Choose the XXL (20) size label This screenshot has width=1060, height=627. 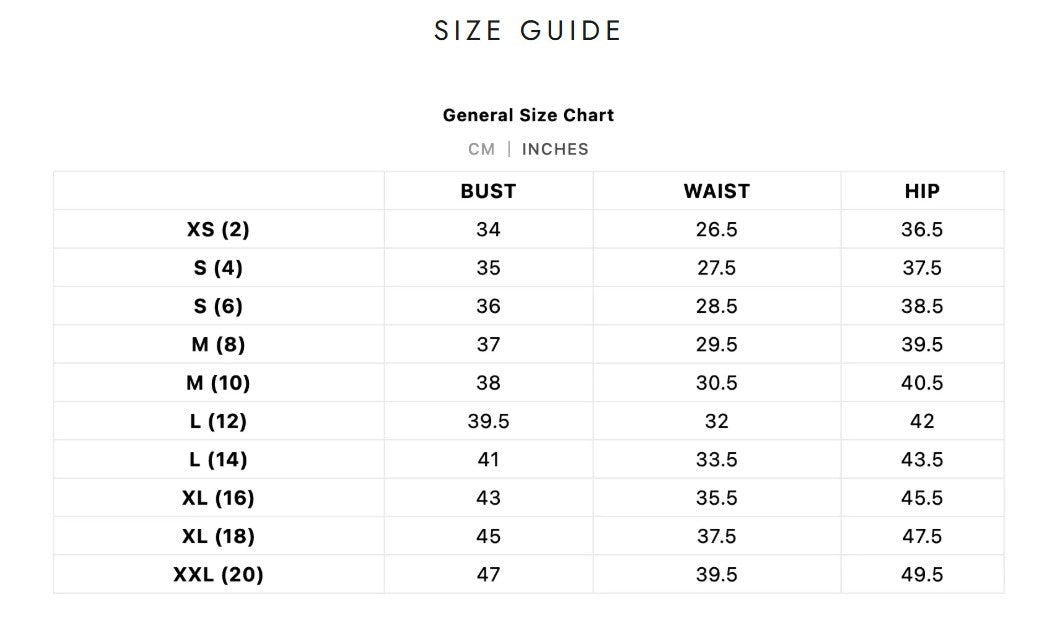tap(218, 575)
